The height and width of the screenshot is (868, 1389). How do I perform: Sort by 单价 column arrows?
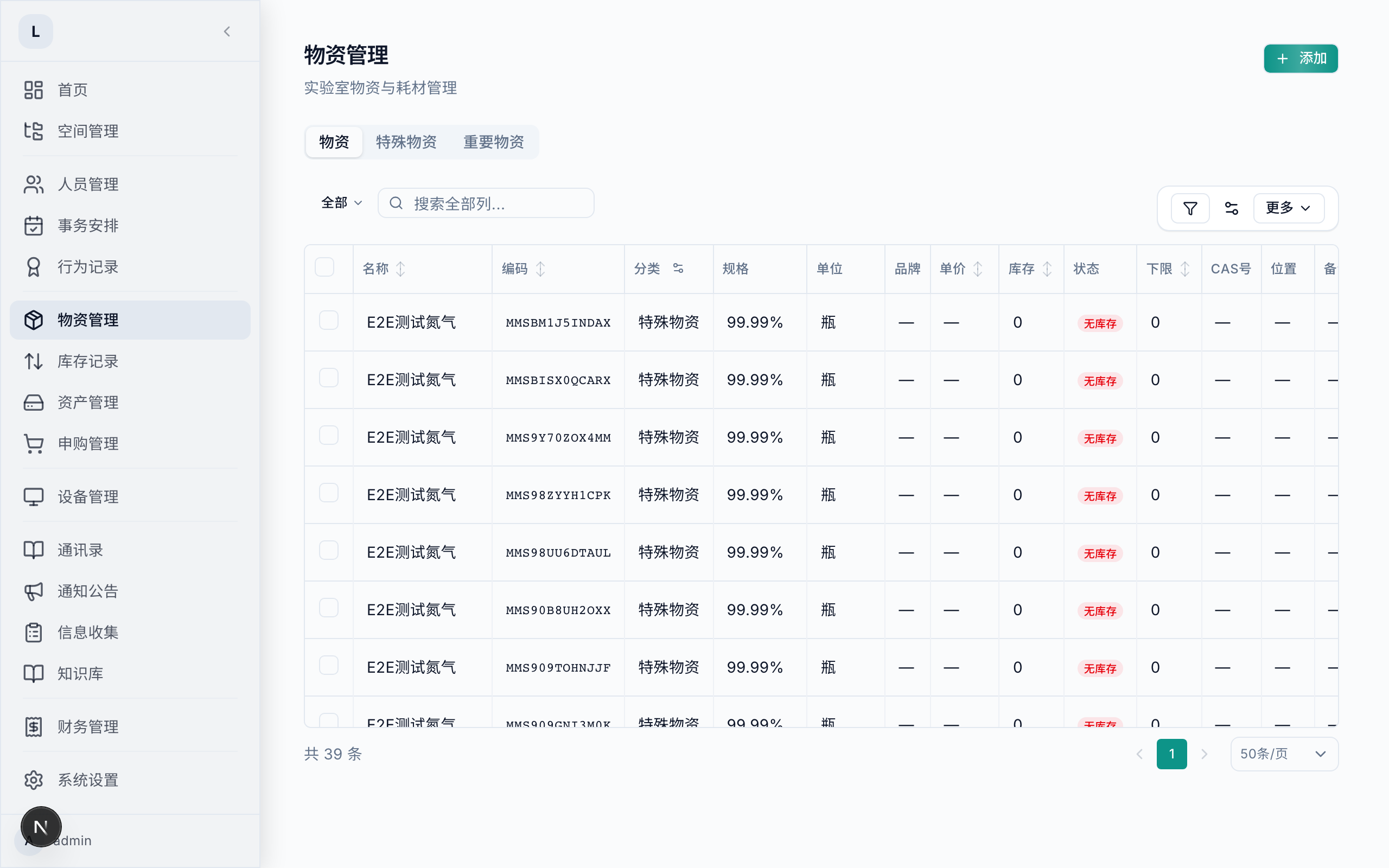pyautogui.click(x=978, y=269)
